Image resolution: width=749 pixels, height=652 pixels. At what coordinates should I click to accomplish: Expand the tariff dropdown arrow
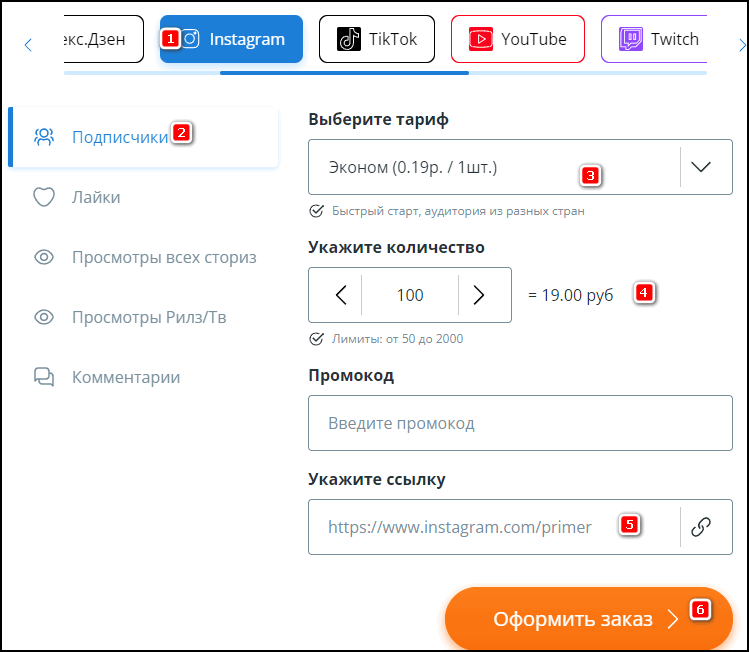coord(701,167)
